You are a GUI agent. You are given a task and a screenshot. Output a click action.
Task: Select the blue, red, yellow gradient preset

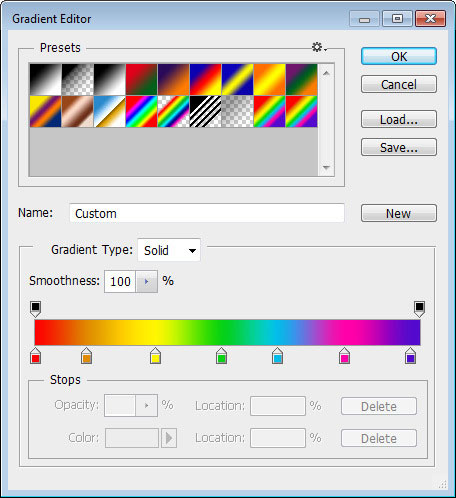click(x=206, y=80)
